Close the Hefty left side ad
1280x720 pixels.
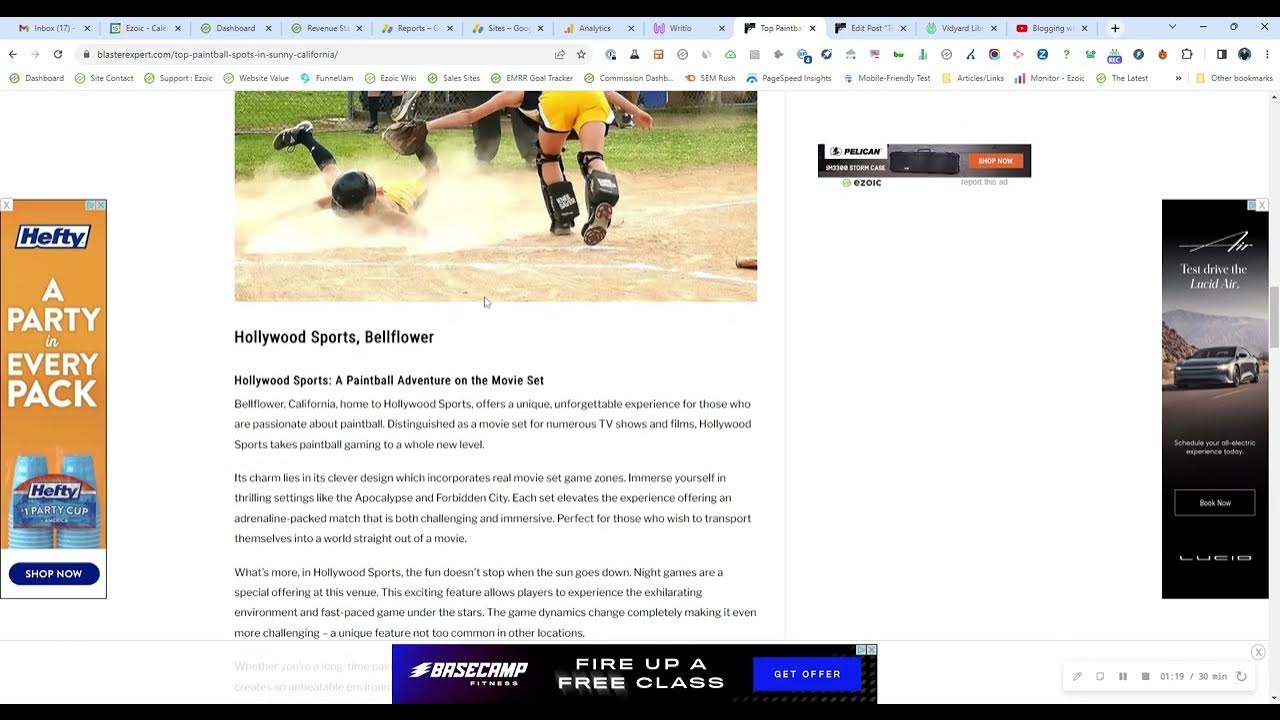tap(6, 205)
